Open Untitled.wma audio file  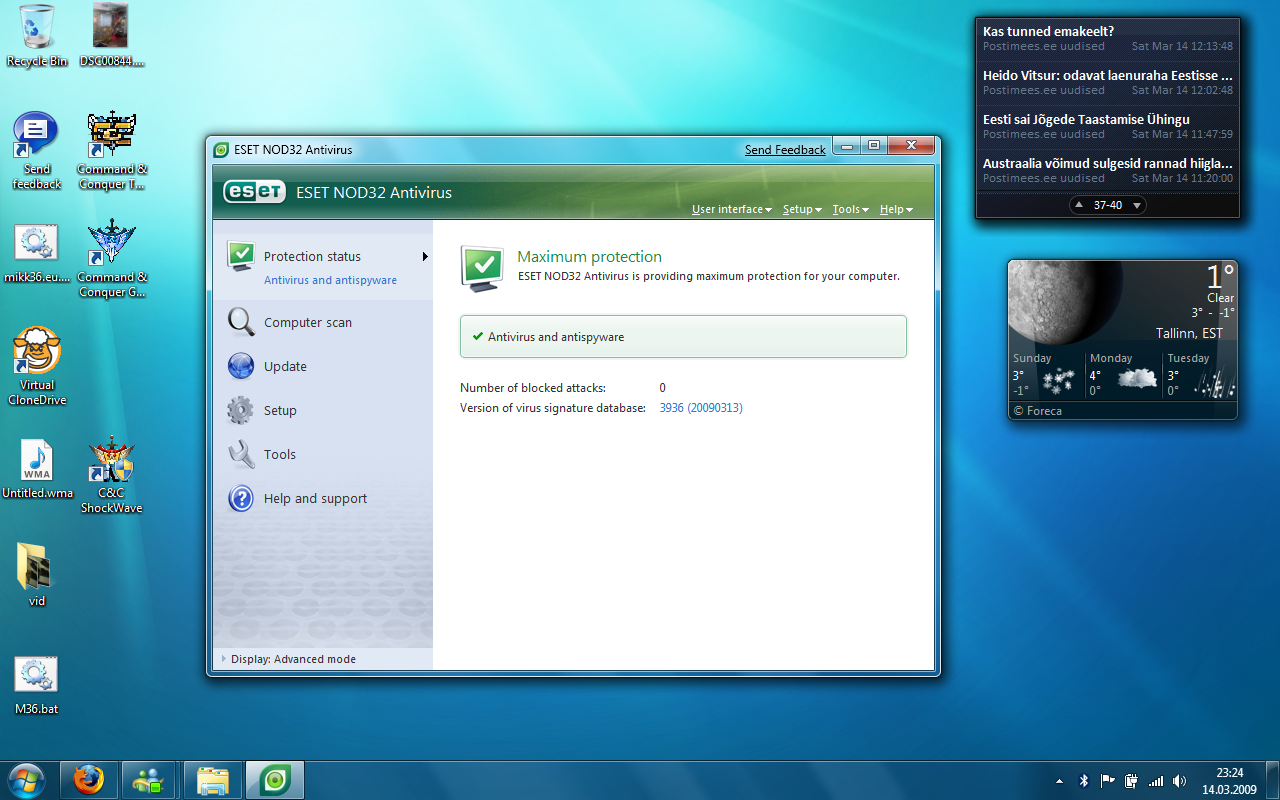coord(37,469)
